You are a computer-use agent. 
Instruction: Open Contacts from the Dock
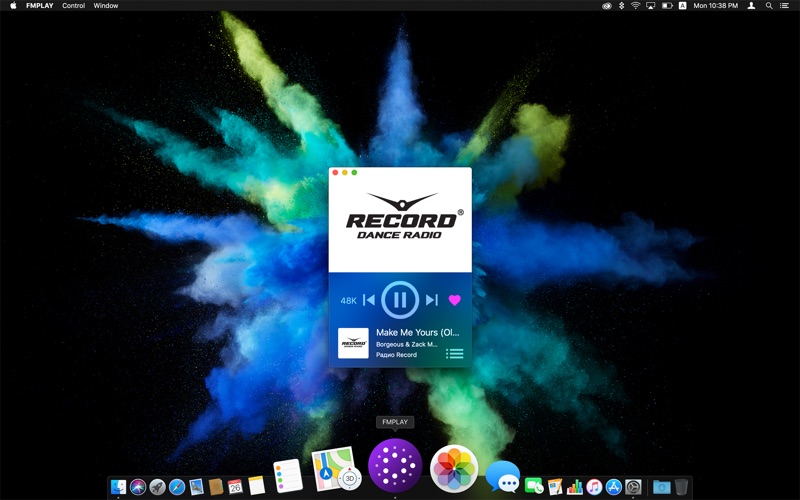click(216, 487)
